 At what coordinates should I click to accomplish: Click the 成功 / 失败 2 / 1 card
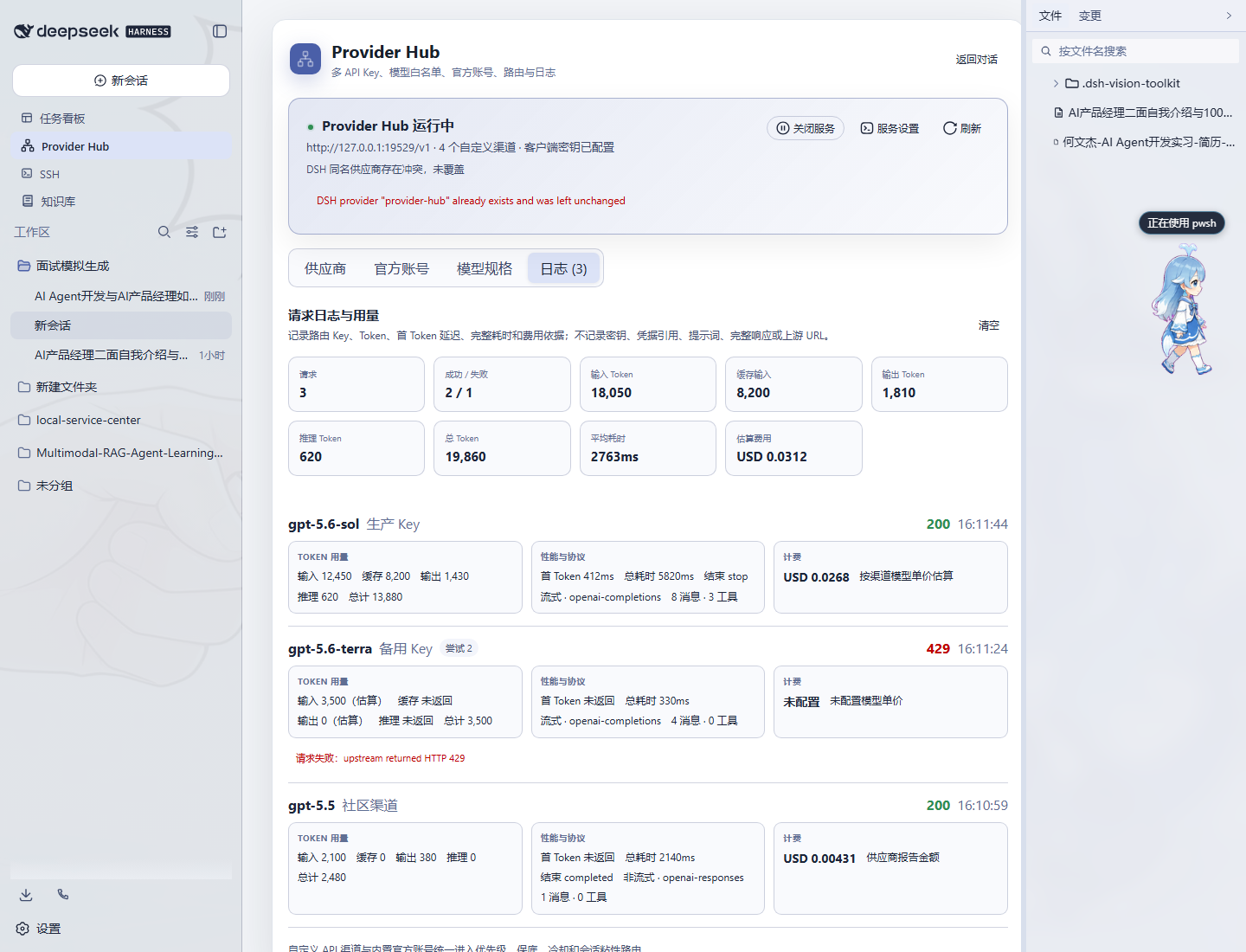click(x=502, y=384)
